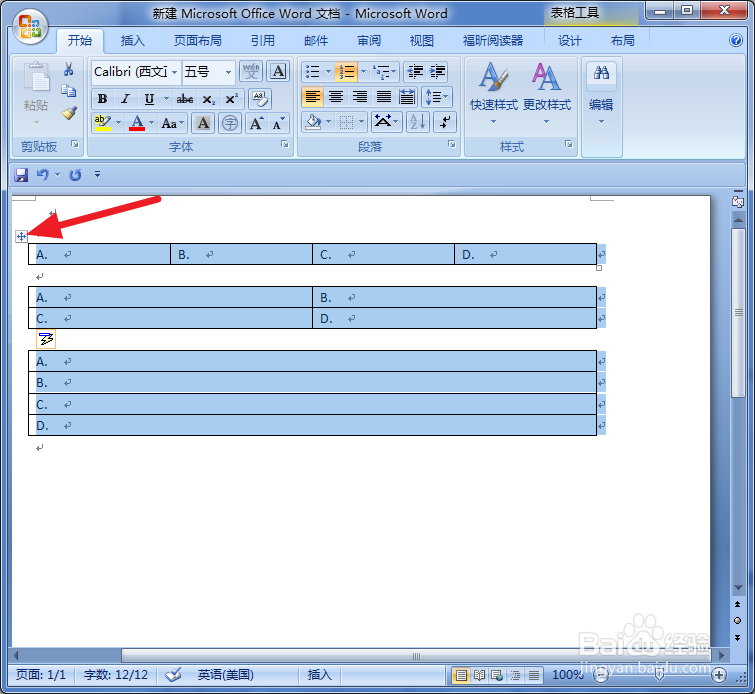Click the 英语(美国) language status
Screen dimensions: 755x694
[x=225, y=675]
